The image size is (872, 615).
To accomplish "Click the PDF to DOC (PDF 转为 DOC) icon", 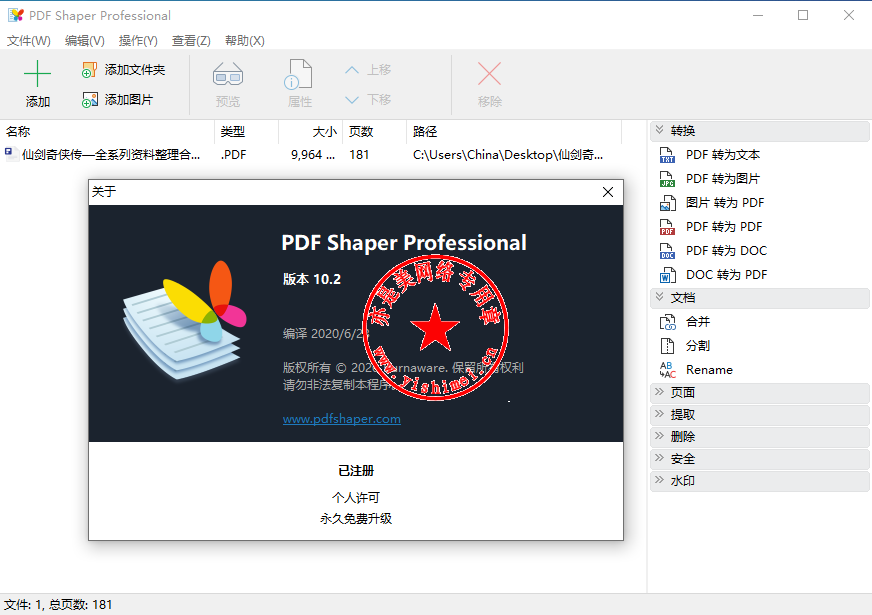I will point(667,251).
